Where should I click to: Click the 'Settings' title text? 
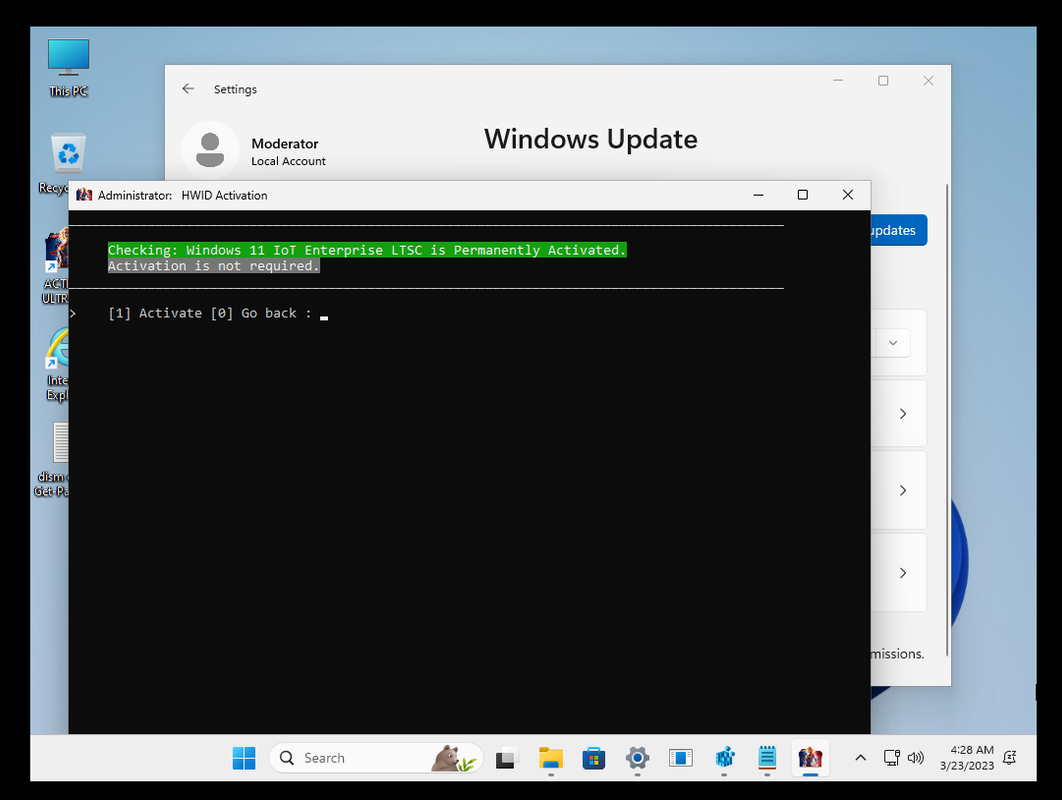(235, 89)
